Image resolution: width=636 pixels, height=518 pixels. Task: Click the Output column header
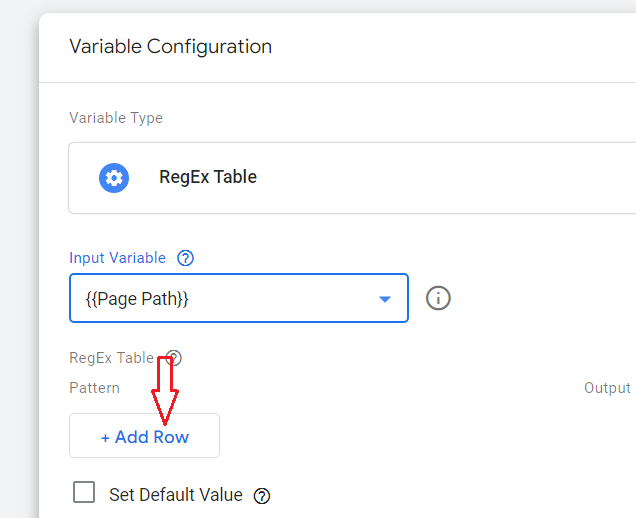(607, 388)
